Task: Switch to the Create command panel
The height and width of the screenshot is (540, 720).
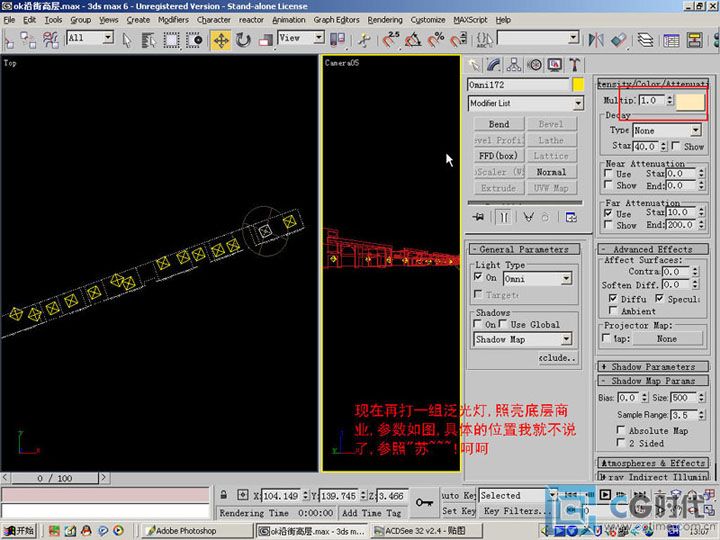Action: coord(473,65)
